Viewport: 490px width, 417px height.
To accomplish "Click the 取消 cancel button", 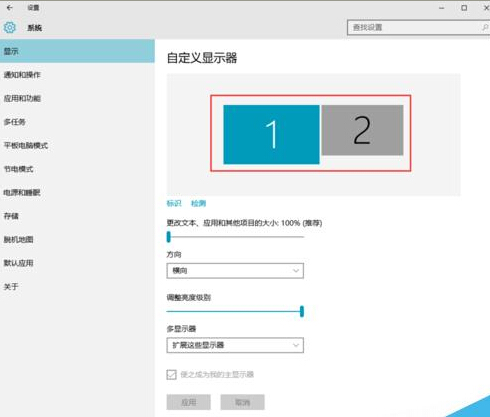I will point(242,402).
